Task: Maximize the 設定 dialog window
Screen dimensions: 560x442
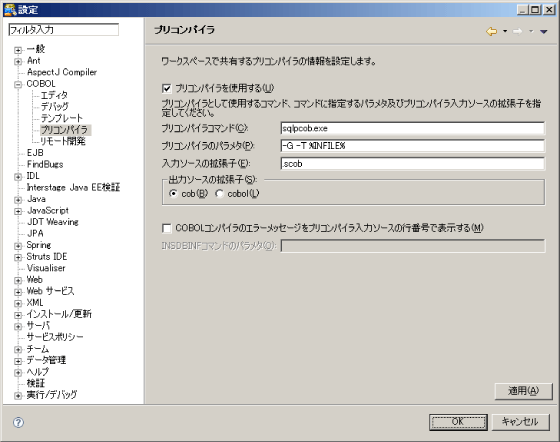Action: [535, 10]
